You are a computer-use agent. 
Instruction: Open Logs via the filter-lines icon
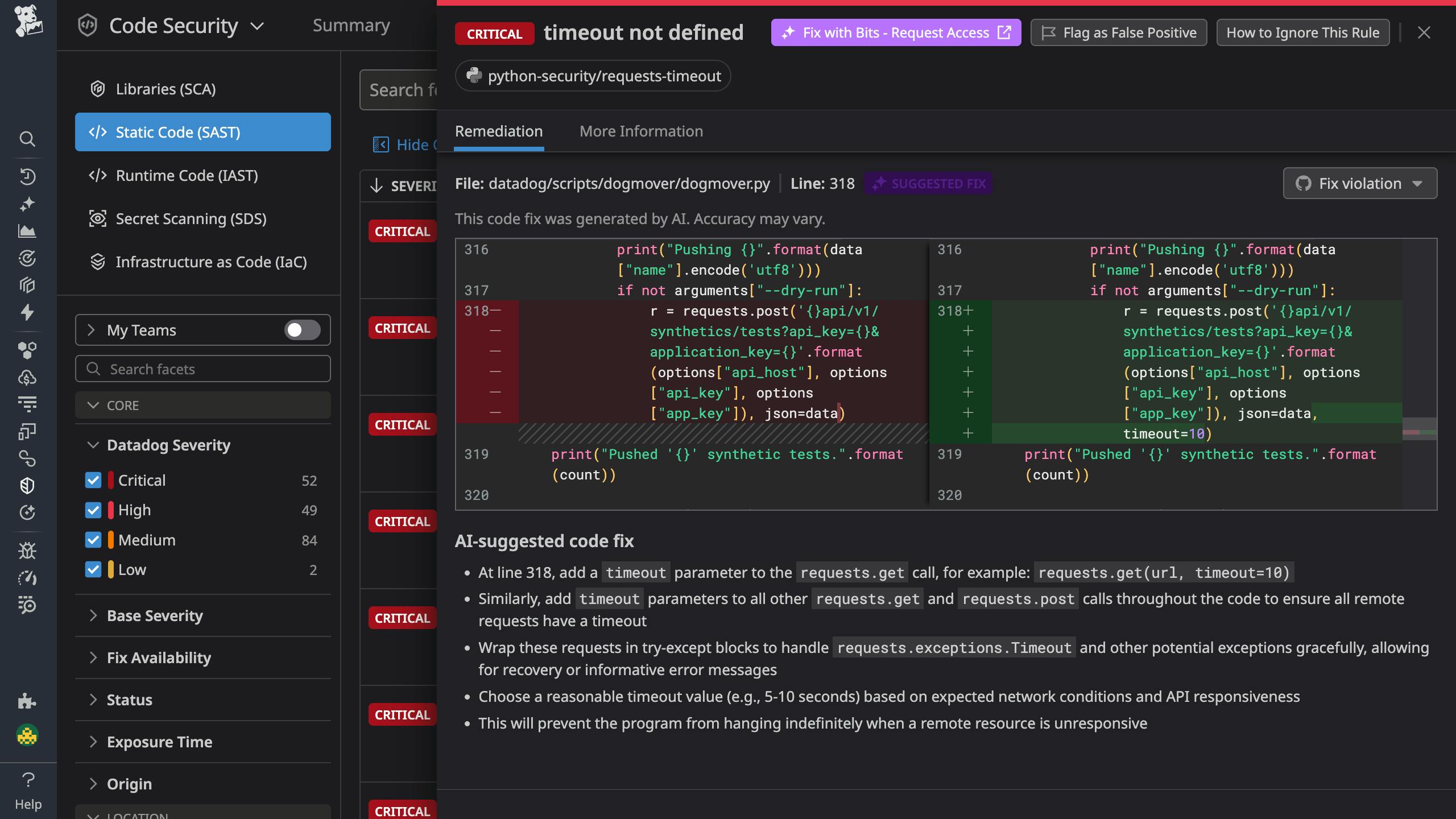27,404
